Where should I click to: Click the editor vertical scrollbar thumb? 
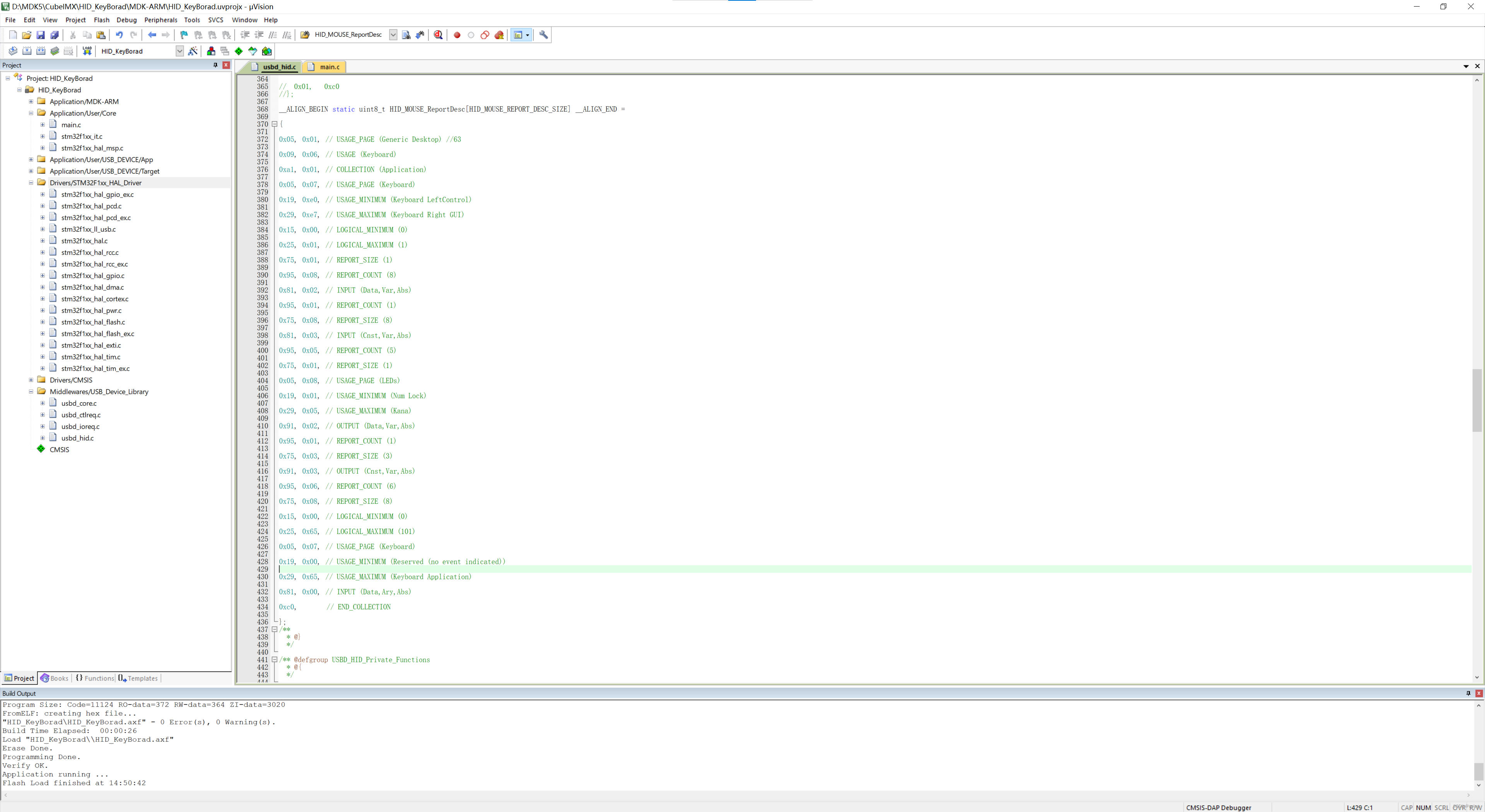(x=1476, y=401)
